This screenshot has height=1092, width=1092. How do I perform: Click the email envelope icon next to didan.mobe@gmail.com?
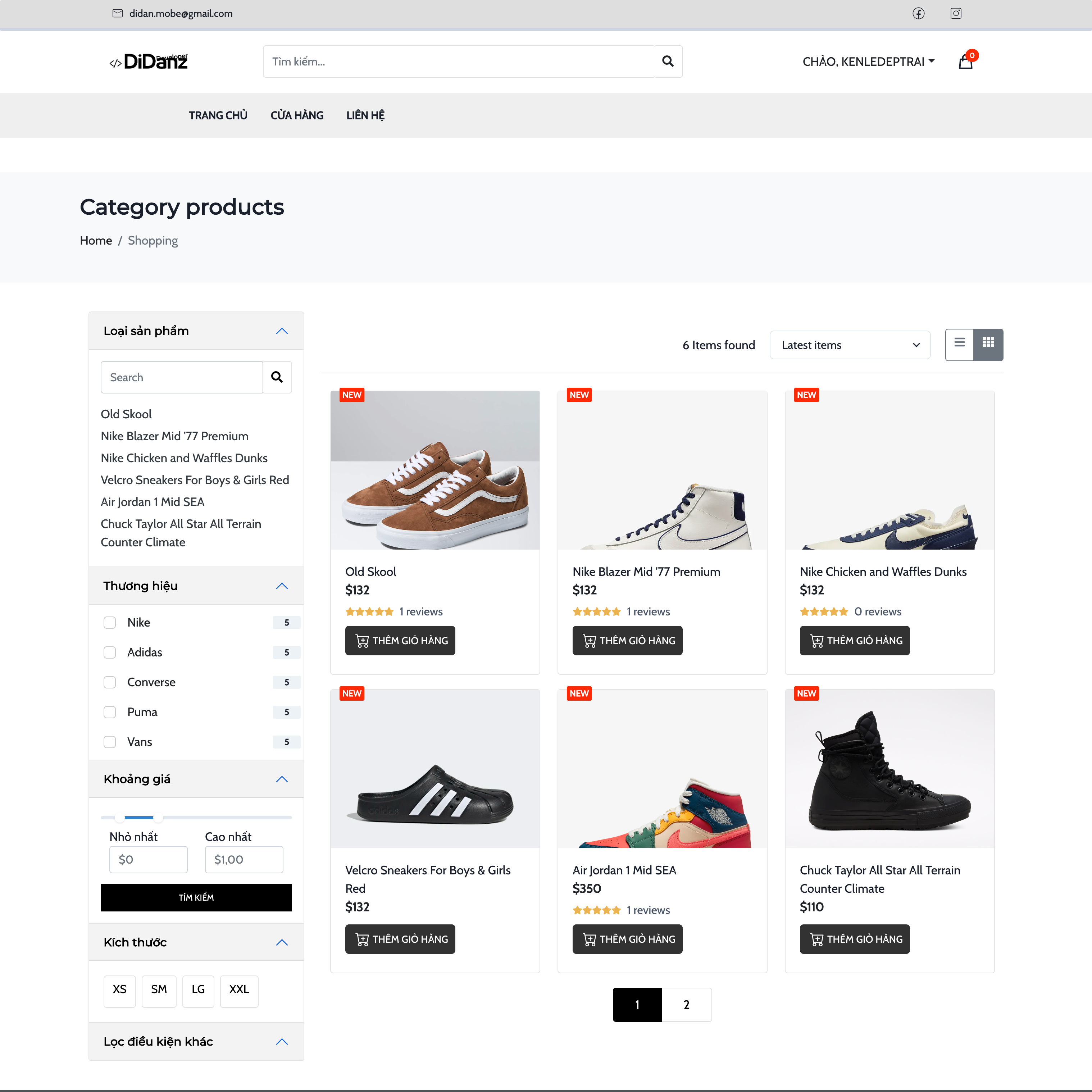pos(117,14)
